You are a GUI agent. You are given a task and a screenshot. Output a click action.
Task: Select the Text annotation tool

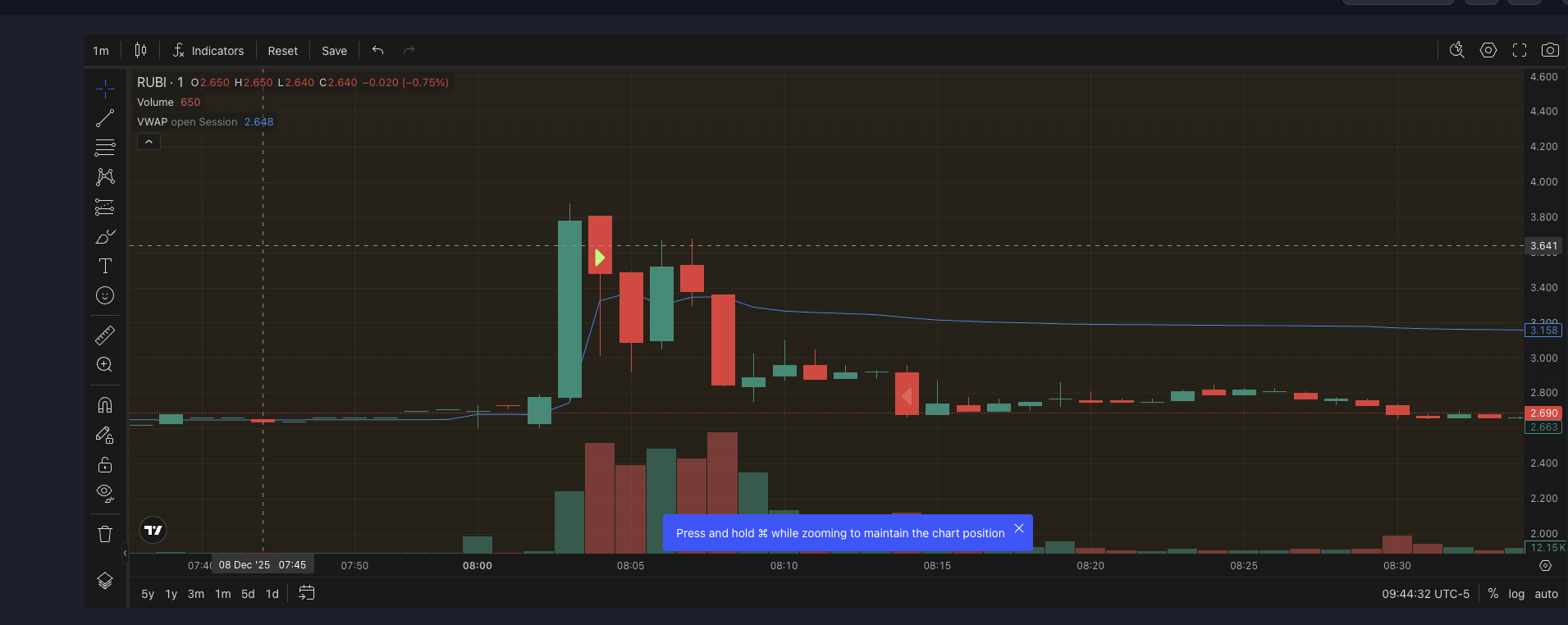105,266
